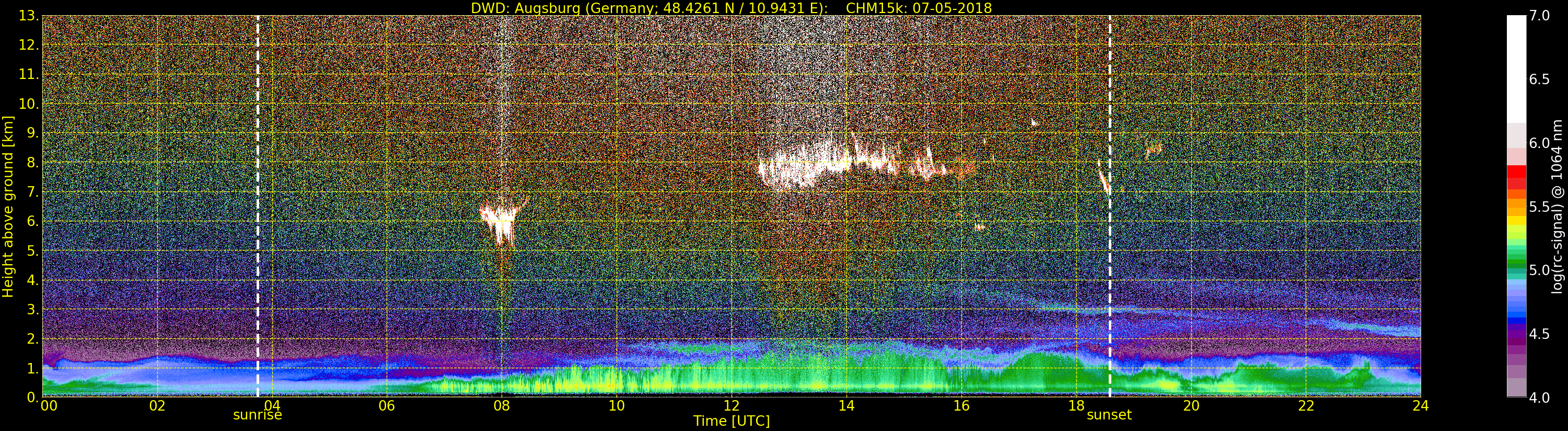The image size is (1568, 431).
Task: Click the '24' time axis tick label
Action: 1421,406
